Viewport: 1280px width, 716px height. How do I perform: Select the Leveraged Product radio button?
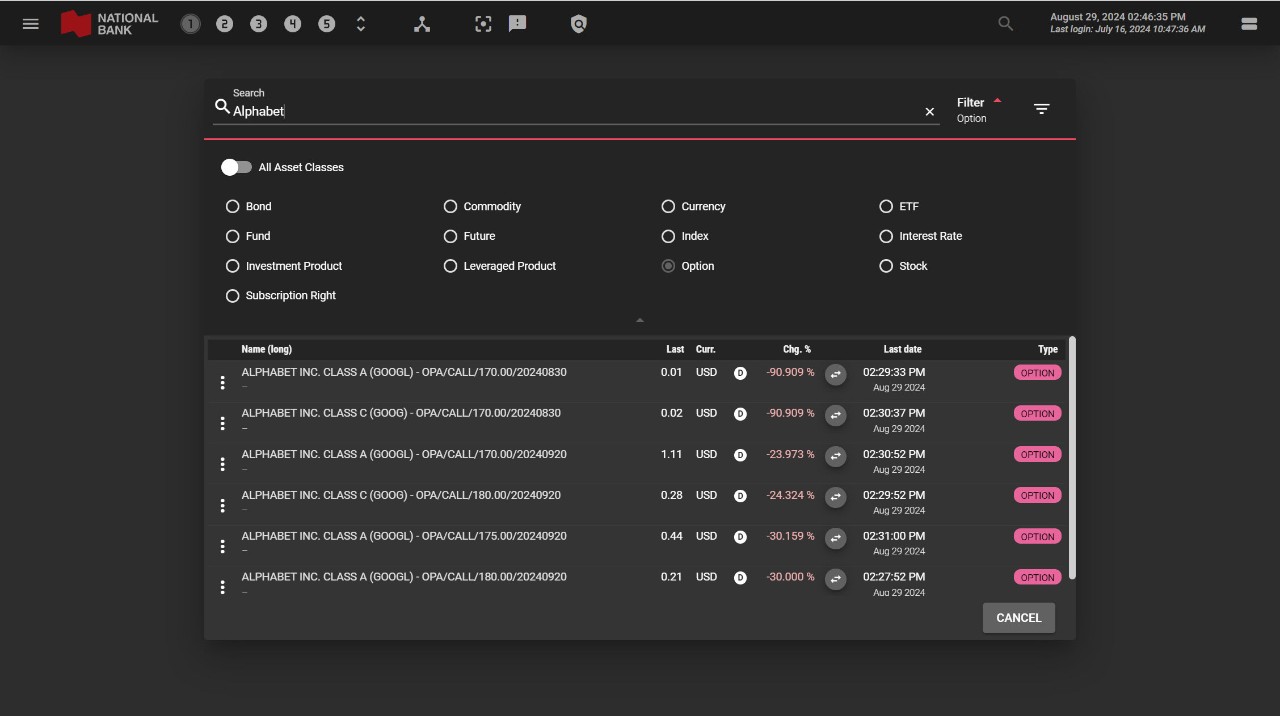point(450,266)
